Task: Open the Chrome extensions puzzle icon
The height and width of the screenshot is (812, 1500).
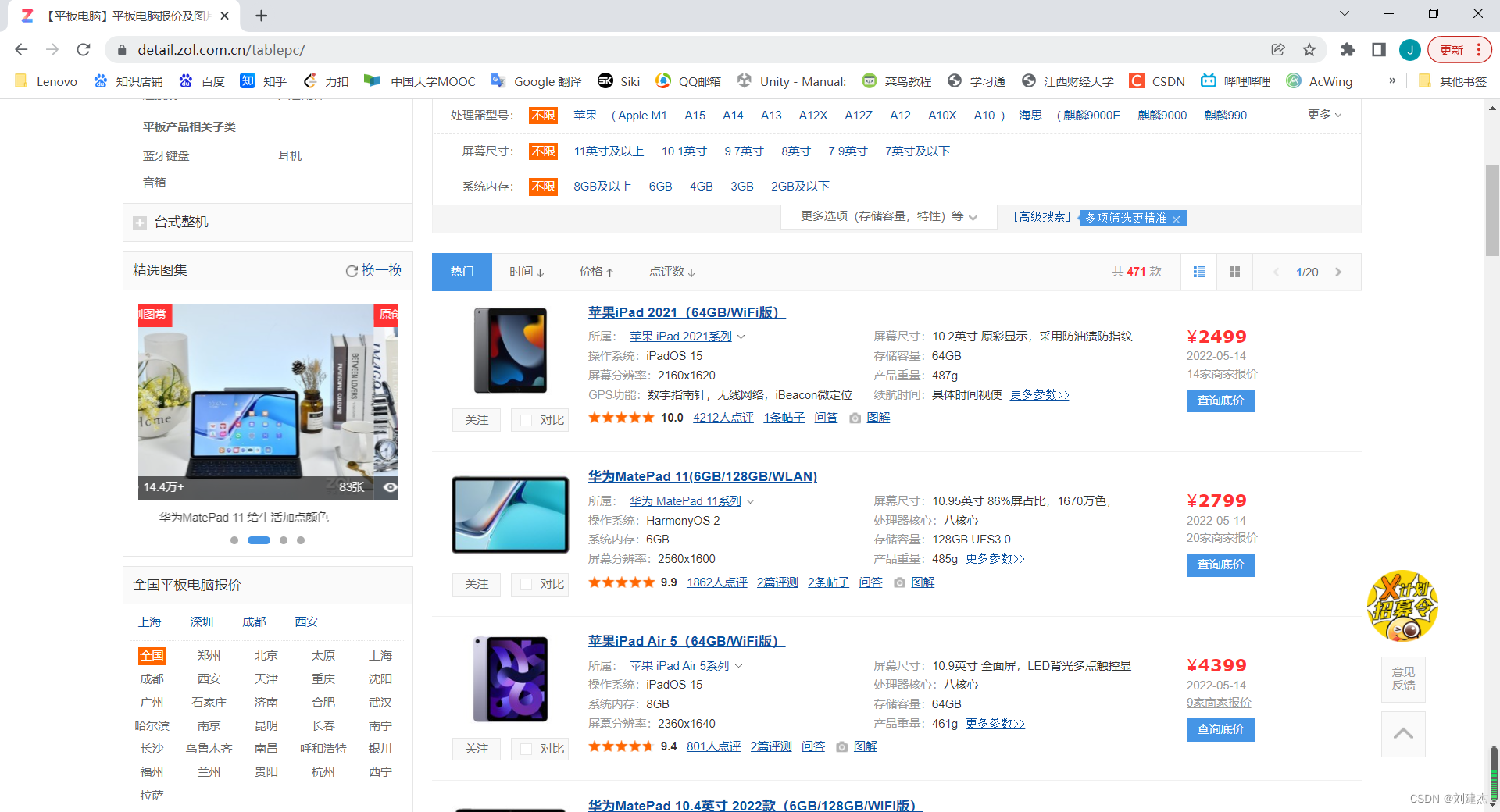Action: tap(1348, 49)
